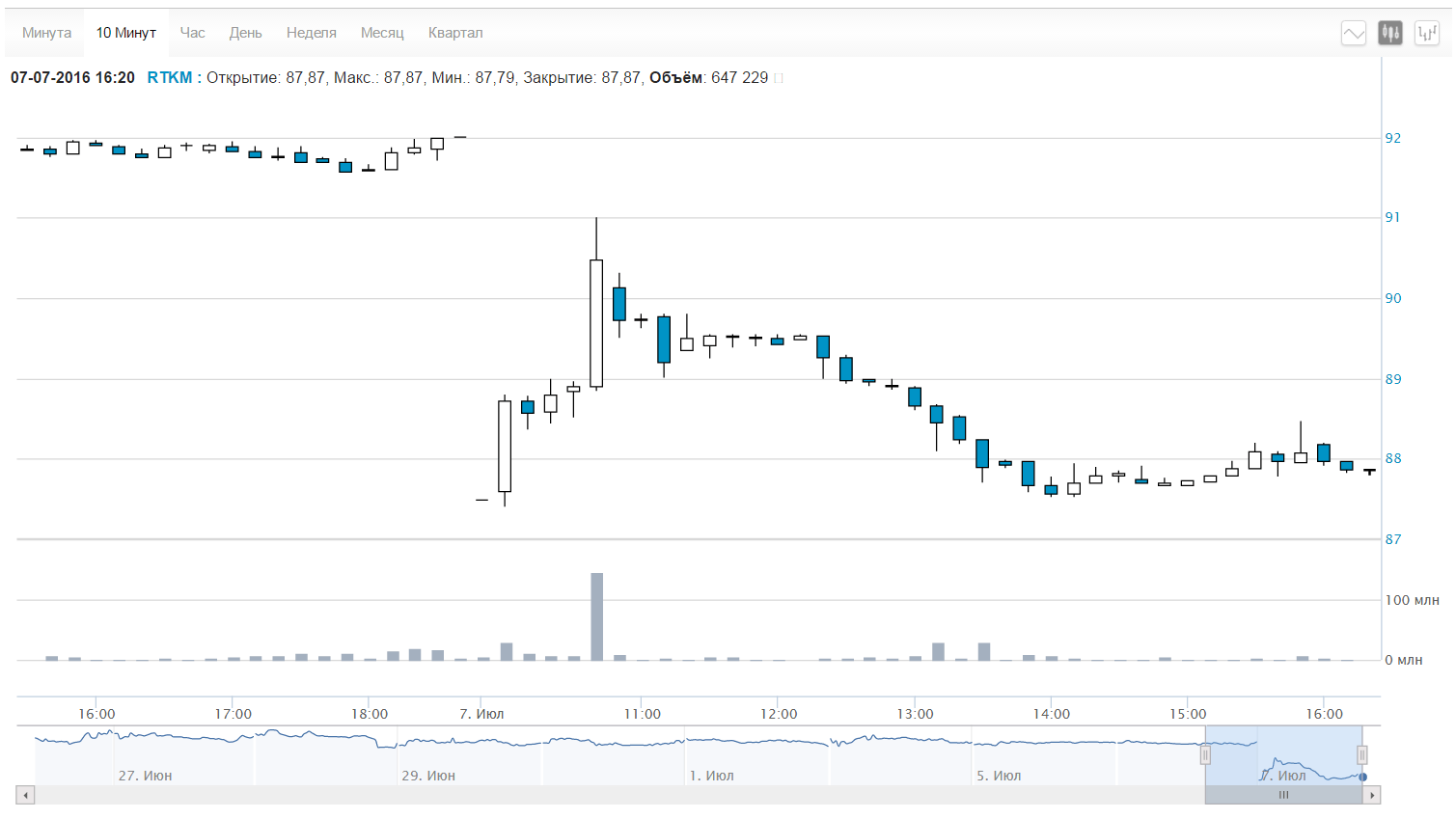Click the 07-07-2016 16:20 timestamp
Screen dimensions: 1456x819
tap(72, 77)
